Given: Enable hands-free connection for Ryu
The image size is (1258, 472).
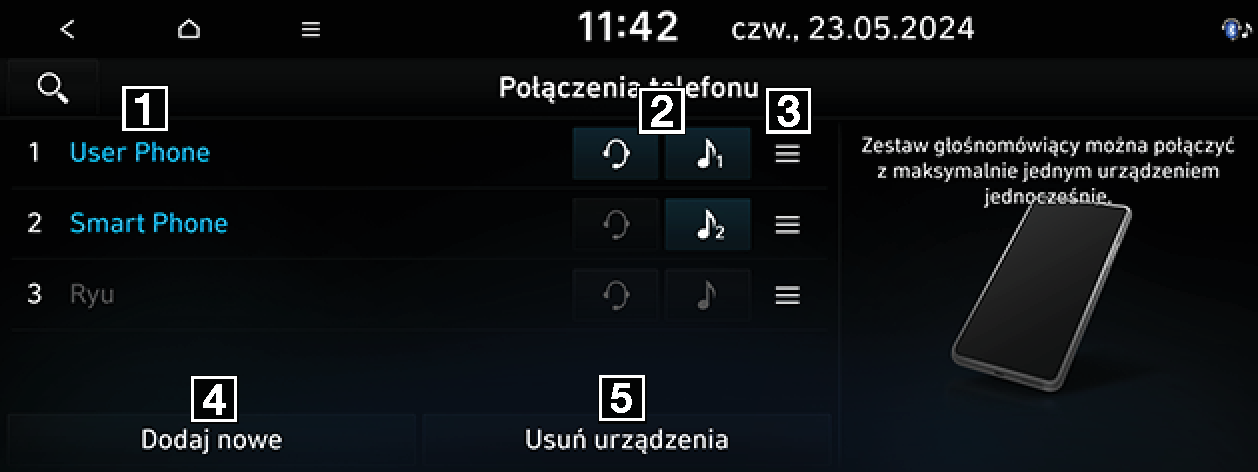Looking at the screenshot, I should [616, 295].
